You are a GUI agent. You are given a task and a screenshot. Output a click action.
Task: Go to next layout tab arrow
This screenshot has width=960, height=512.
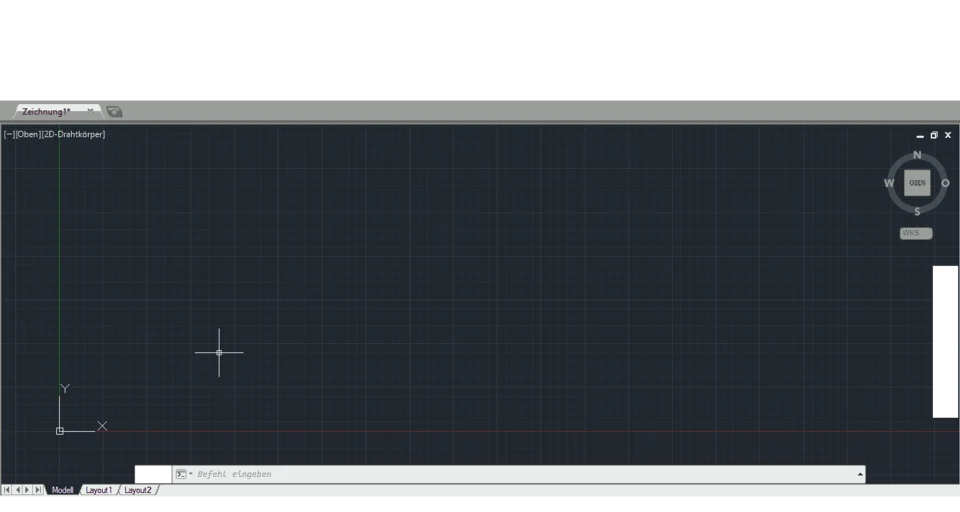[x=27, y=490]
